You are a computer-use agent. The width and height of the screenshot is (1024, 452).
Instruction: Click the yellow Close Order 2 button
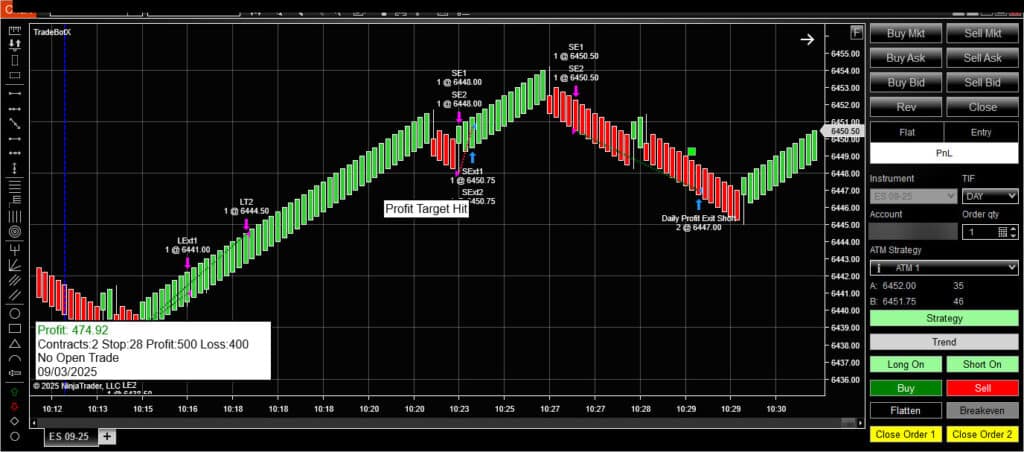click(x=982, y=434)
